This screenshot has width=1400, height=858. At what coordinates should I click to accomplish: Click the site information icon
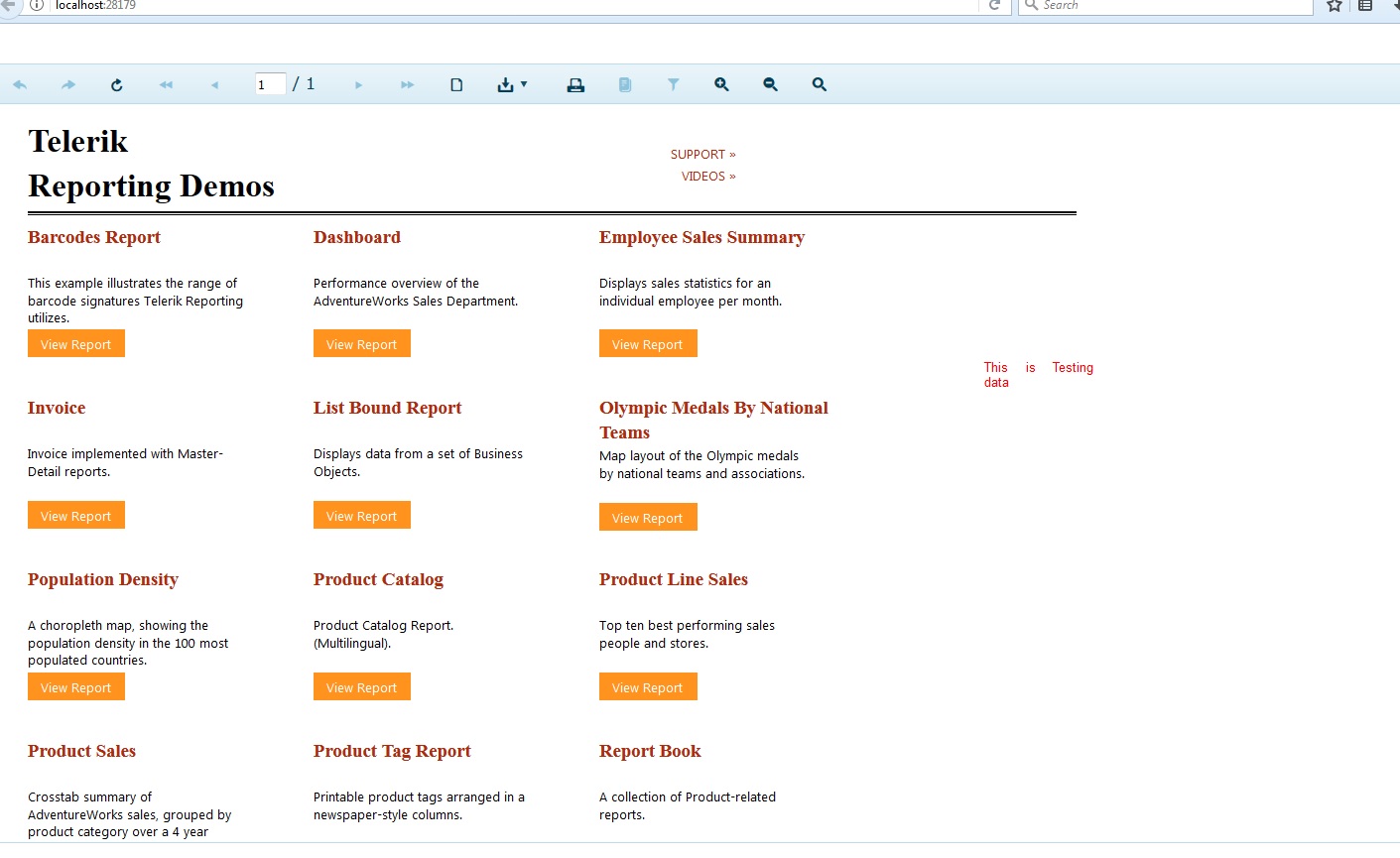pyautogui.click(x=36, y=5)
